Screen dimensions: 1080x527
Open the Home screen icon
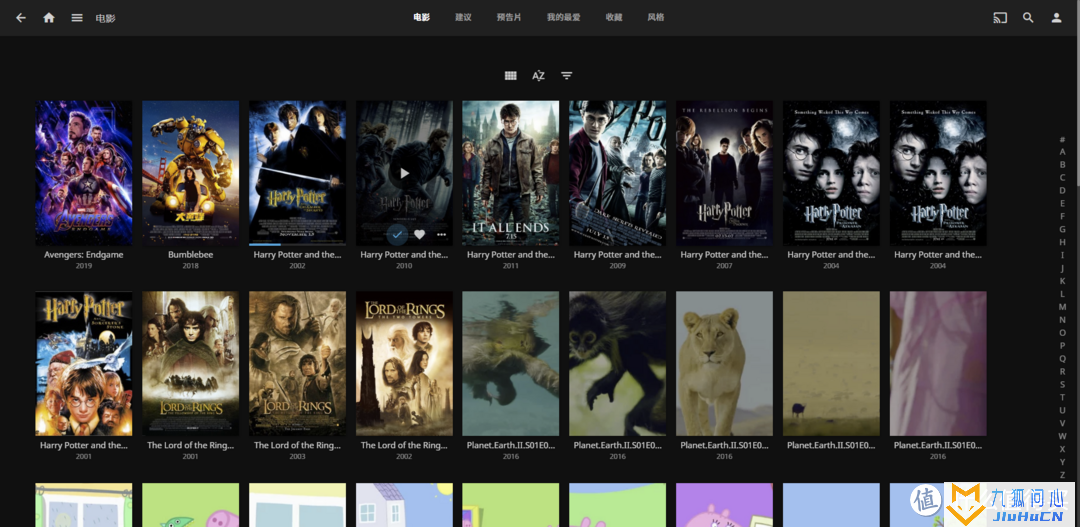point(49,18)
